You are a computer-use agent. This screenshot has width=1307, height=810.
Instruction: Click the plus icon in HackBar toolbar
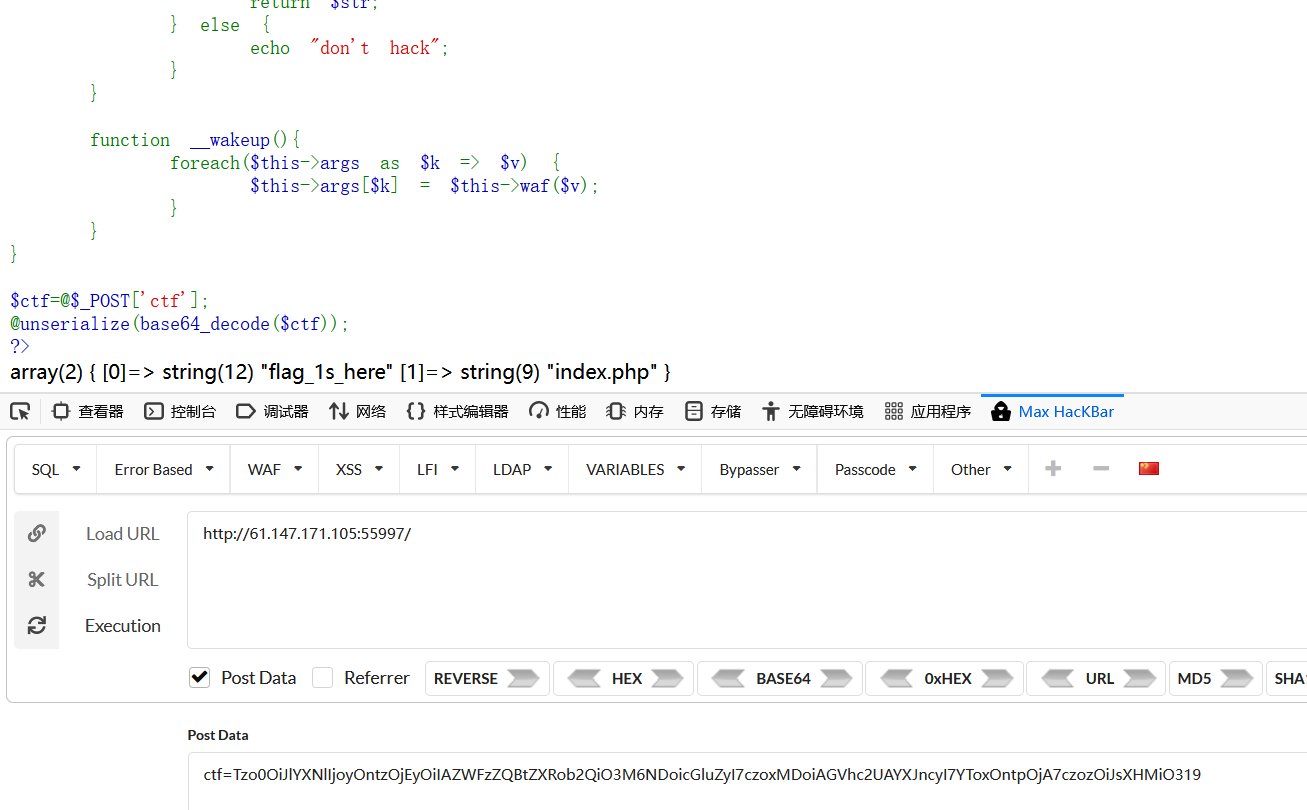pyautogui.click(x=1053, y=468)
